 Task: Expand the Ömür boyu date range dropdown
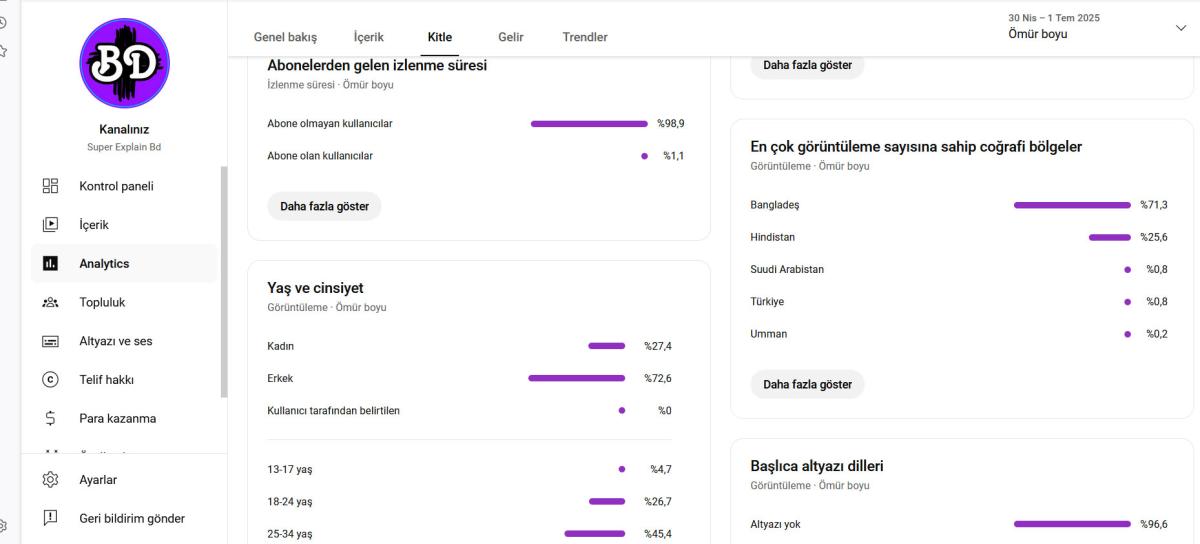(x=1096, y=27)
